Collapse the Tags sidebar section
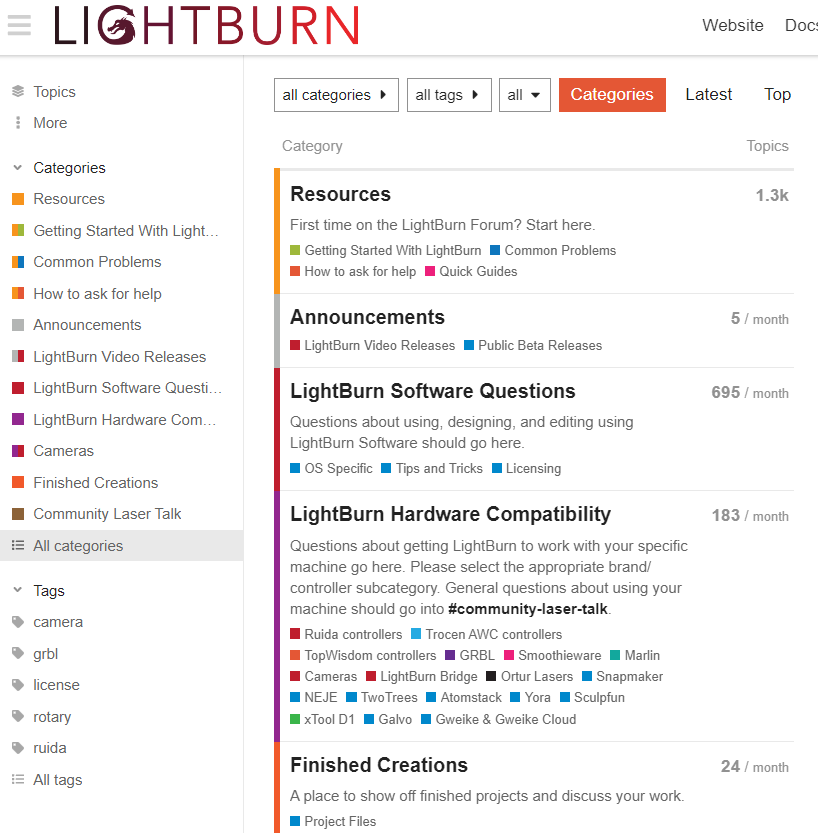818x833 pixels. (18, 591)
